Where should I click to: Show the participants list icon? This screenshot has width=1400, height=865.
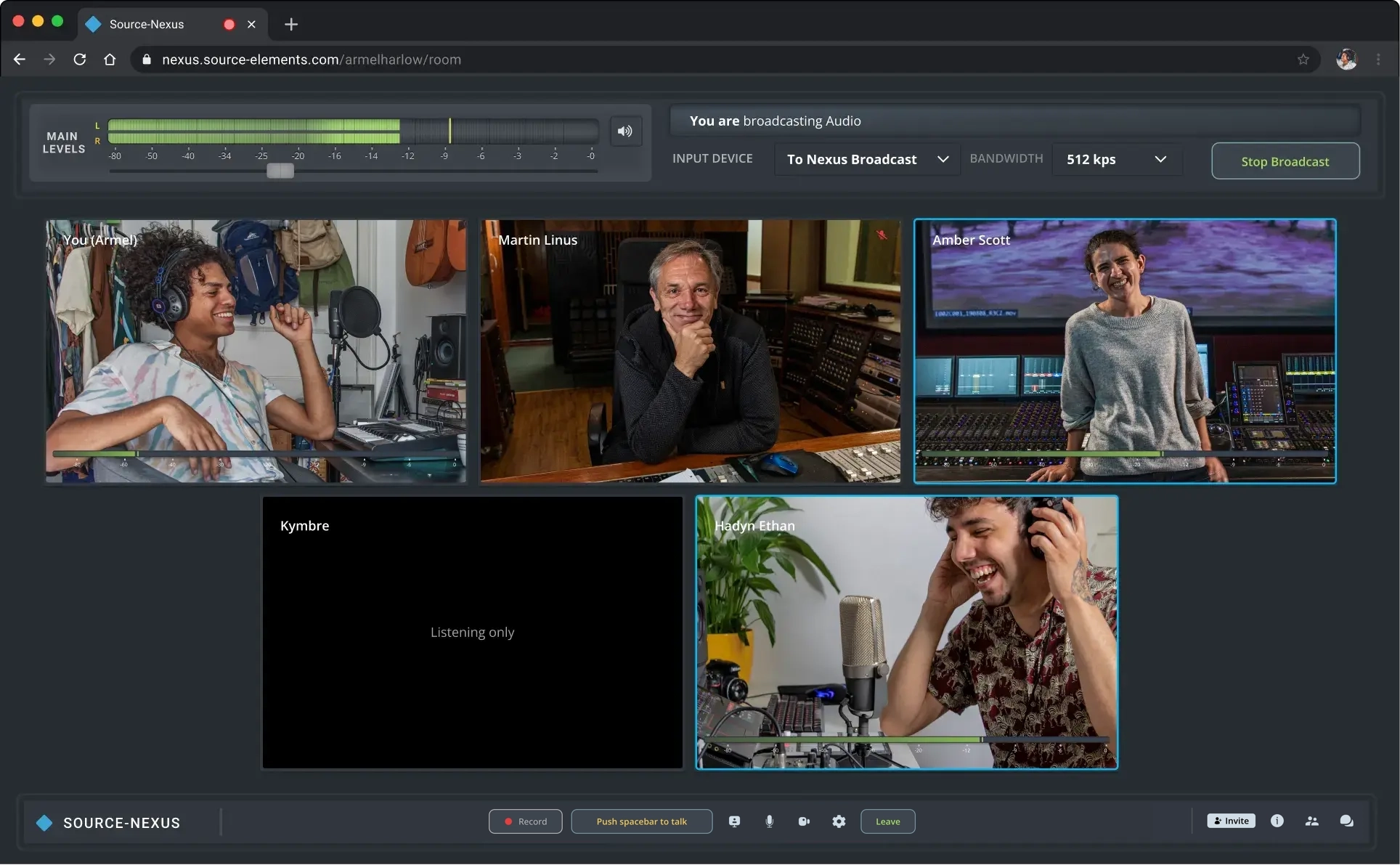click(1311, 821)
